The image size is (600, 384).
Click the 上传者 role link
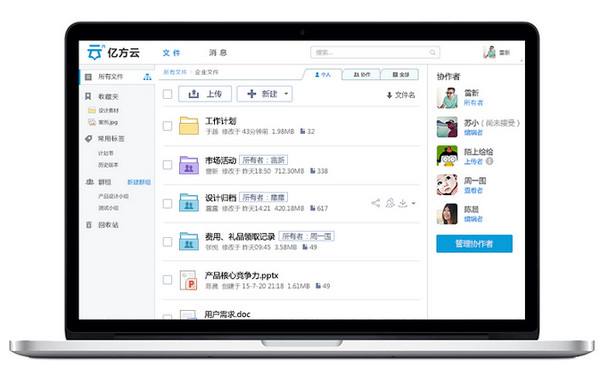(473, 161)
